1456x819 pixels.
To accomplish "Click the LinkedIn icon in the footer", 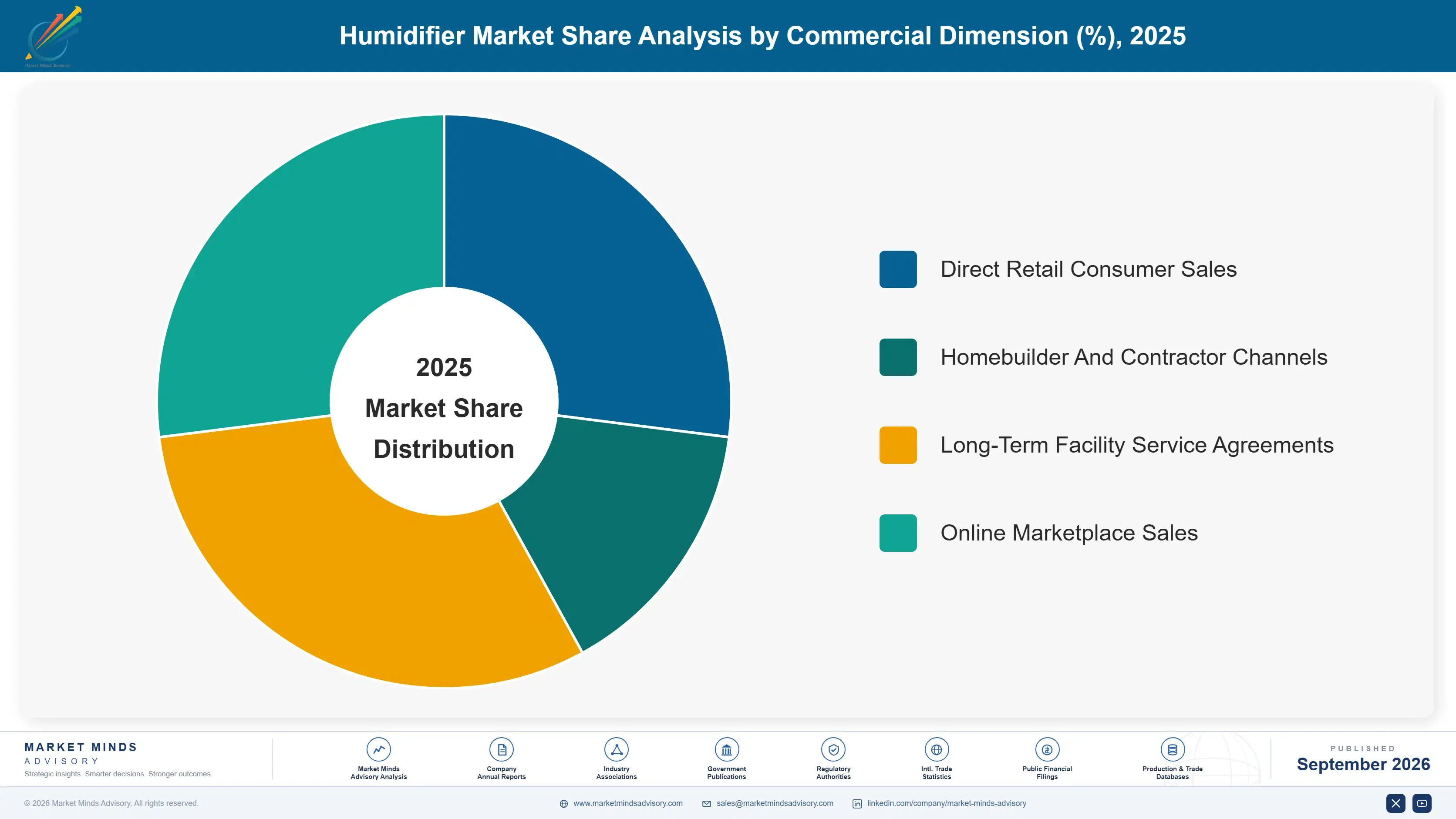I will (857, 804).
